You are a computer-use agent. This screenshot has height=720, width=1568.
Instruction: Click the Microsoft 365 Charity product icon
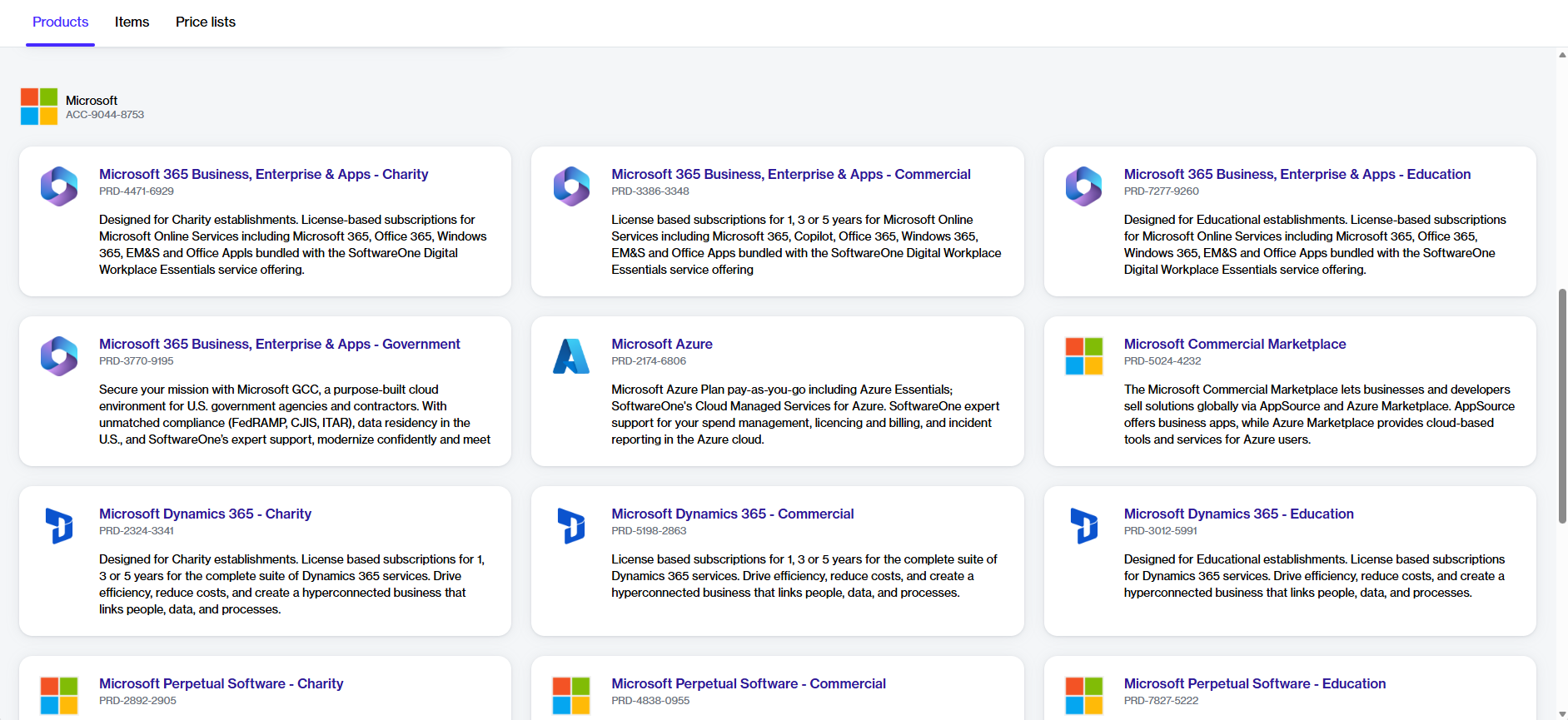click(59, 186)
